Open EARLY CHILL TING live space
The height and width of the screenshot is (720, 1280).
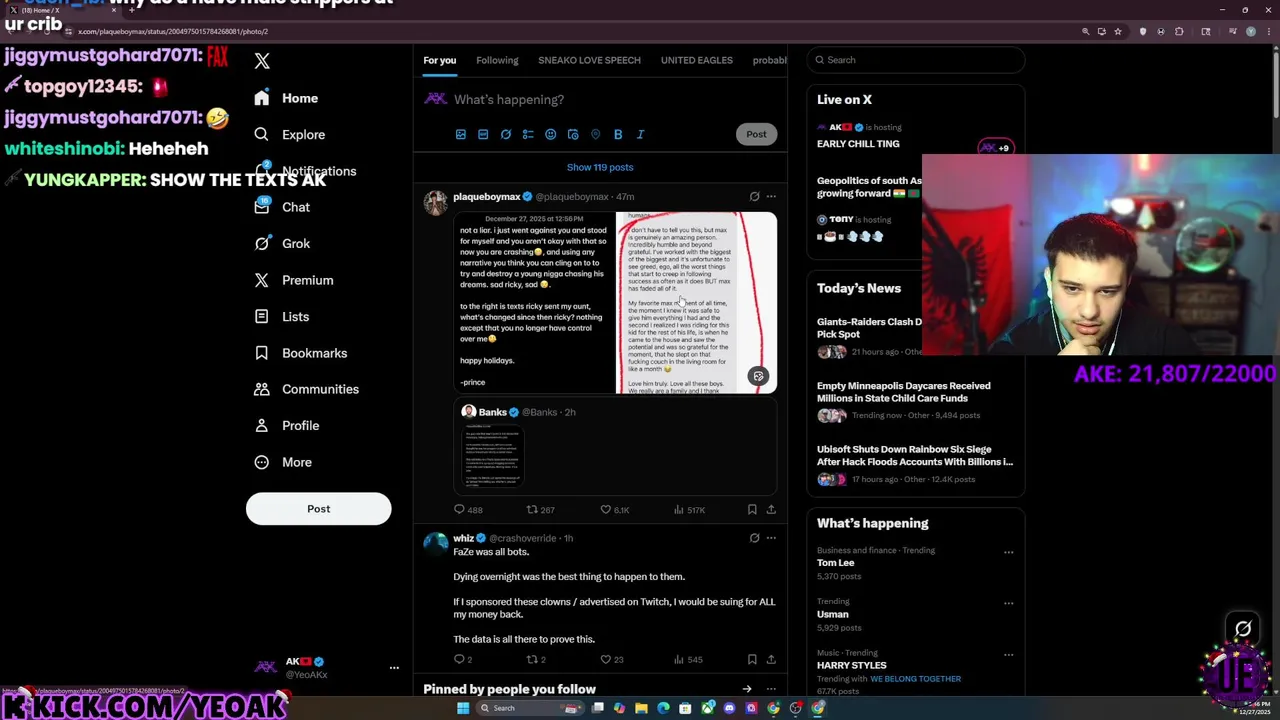point(858,144)
